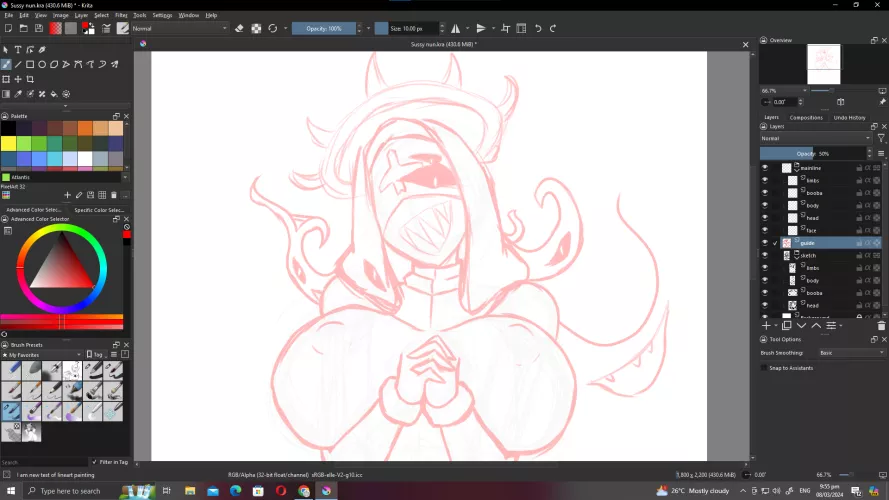889x500 pixels.
Task: Open the File menu
Action: coord(9,15)
